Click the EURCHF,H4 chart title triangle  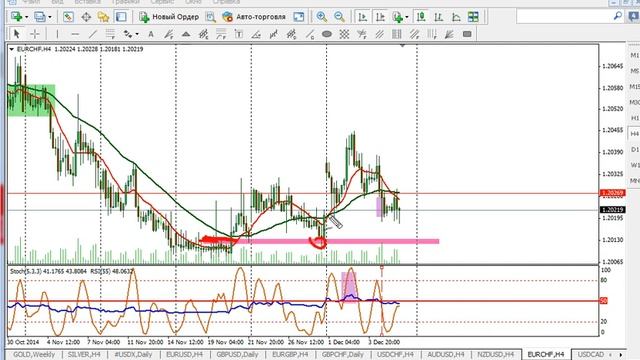click(x=11, y=49)
